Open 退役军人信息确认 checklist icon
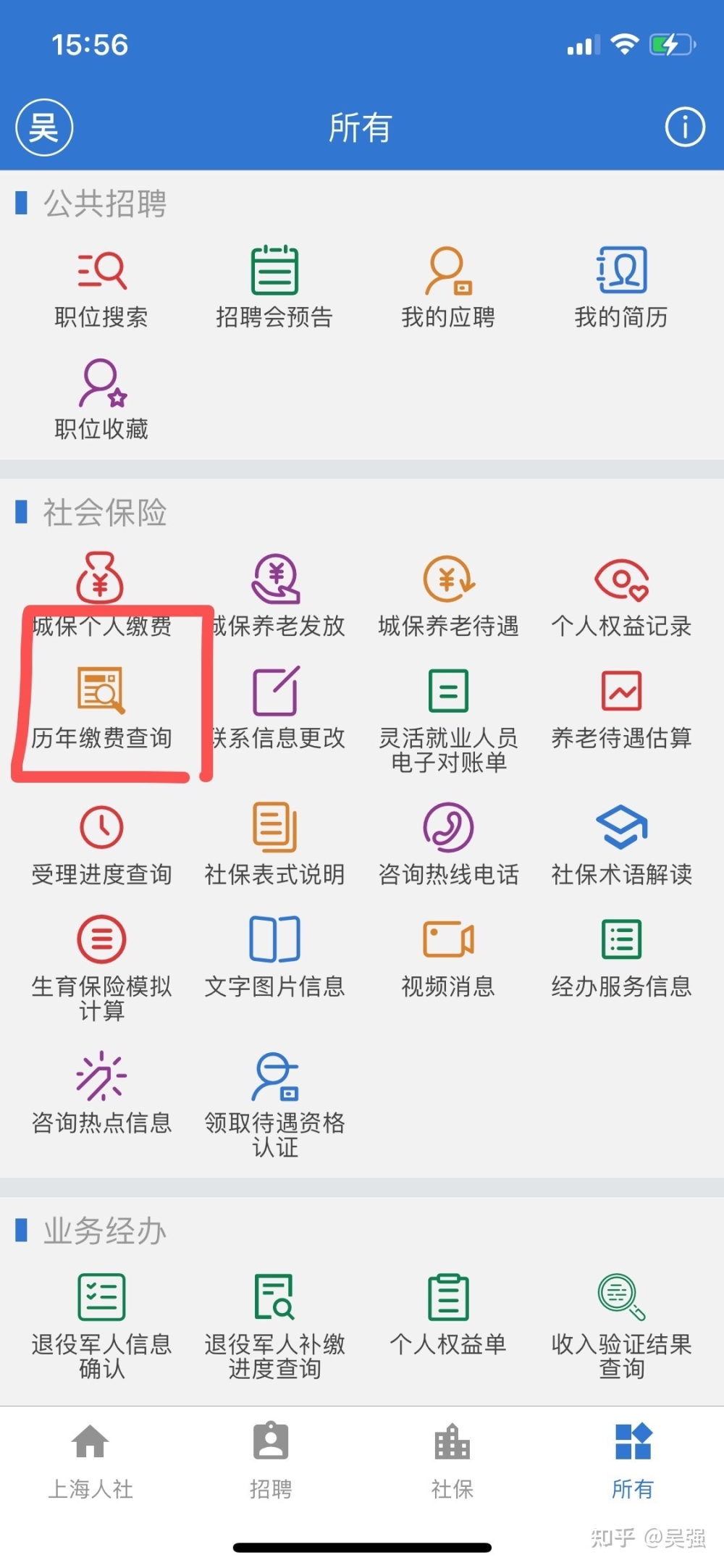This screenshot has width=724, height=1568. [x=101, y=1296]
